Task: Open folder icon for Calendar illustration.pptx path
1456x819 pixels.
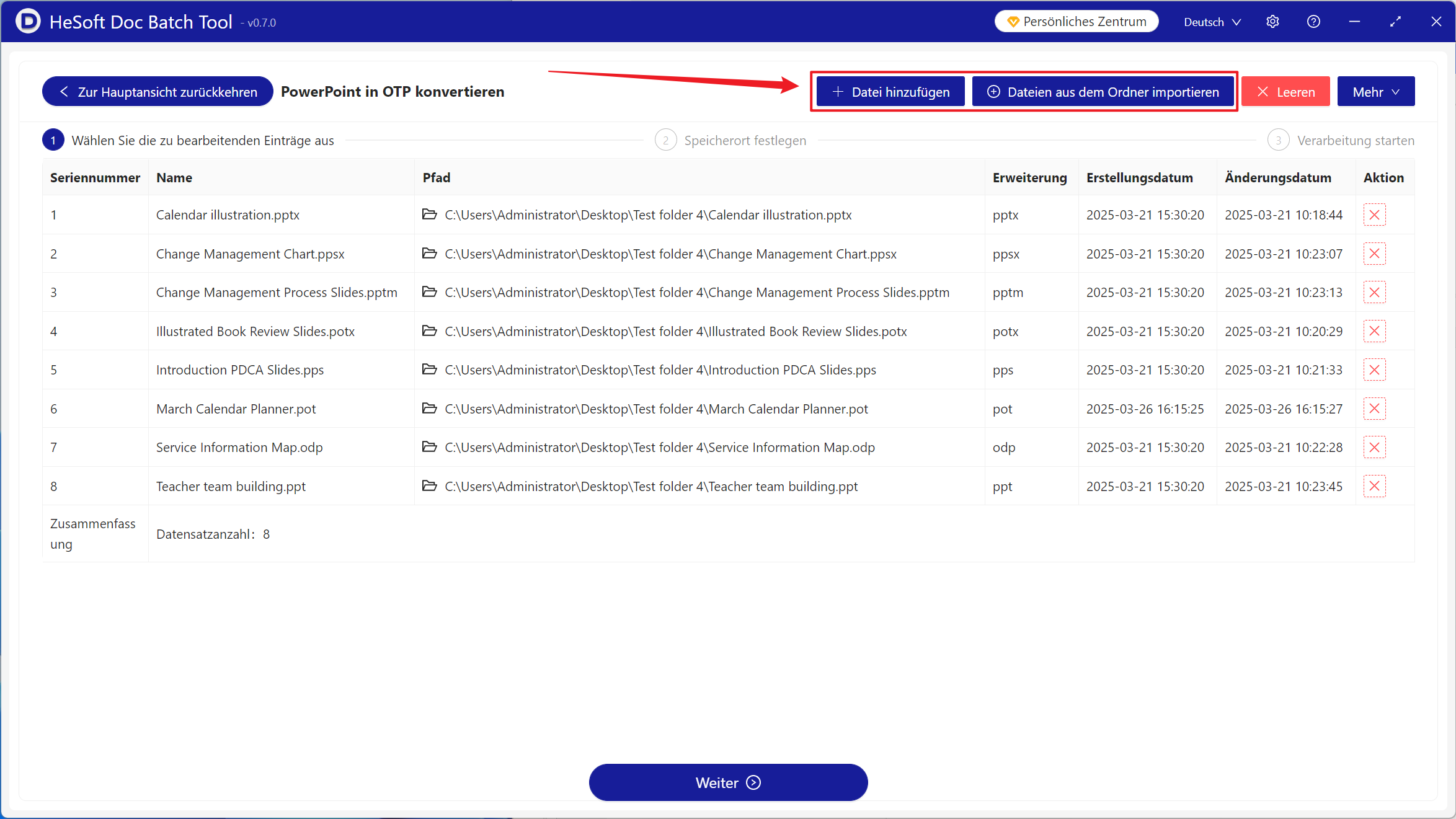Action: (x=429, y=215)
